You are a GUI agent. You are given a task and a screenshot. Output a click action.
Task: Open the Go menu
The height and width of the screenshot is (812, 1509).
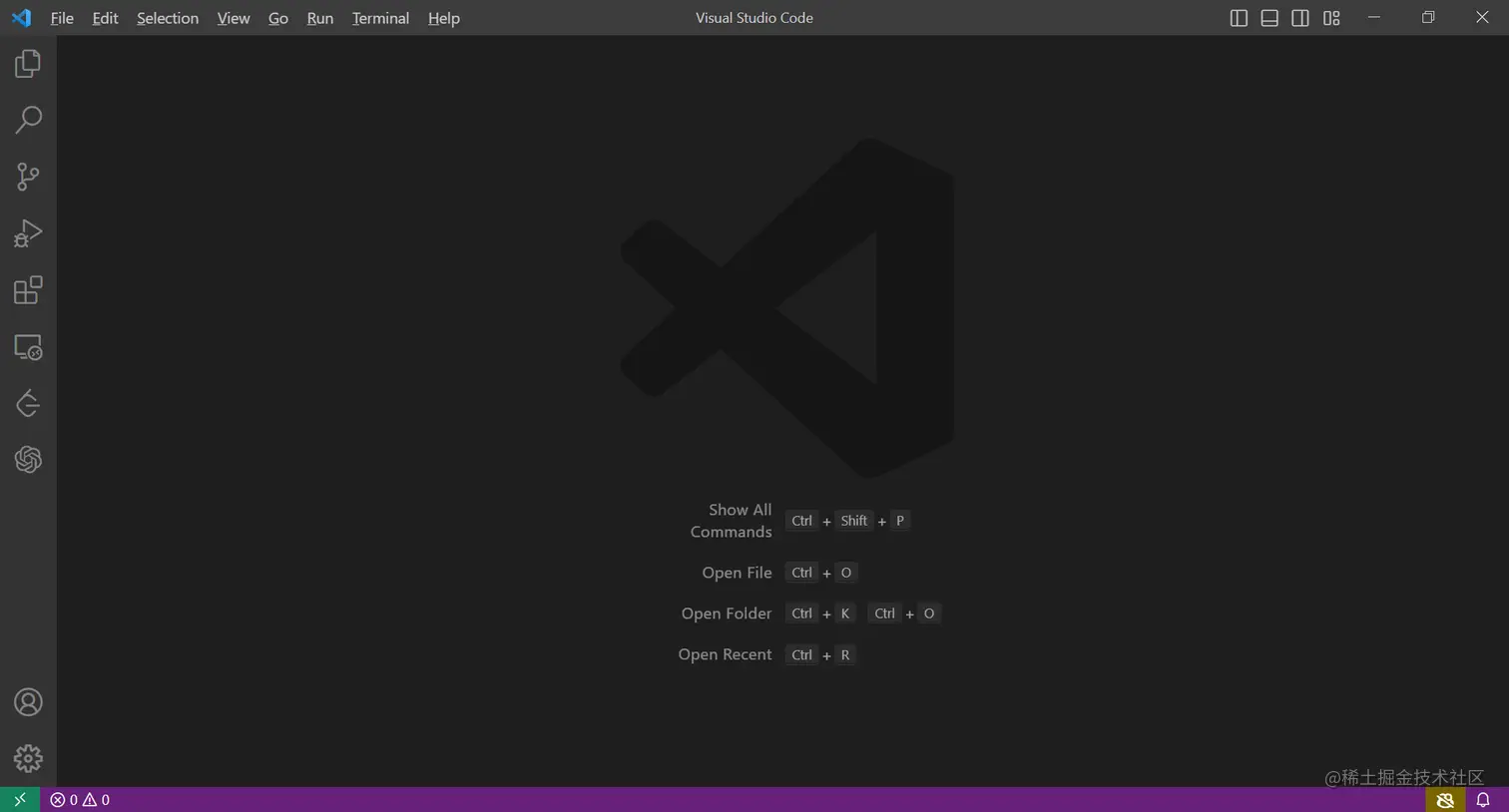[x=278, y=18]
